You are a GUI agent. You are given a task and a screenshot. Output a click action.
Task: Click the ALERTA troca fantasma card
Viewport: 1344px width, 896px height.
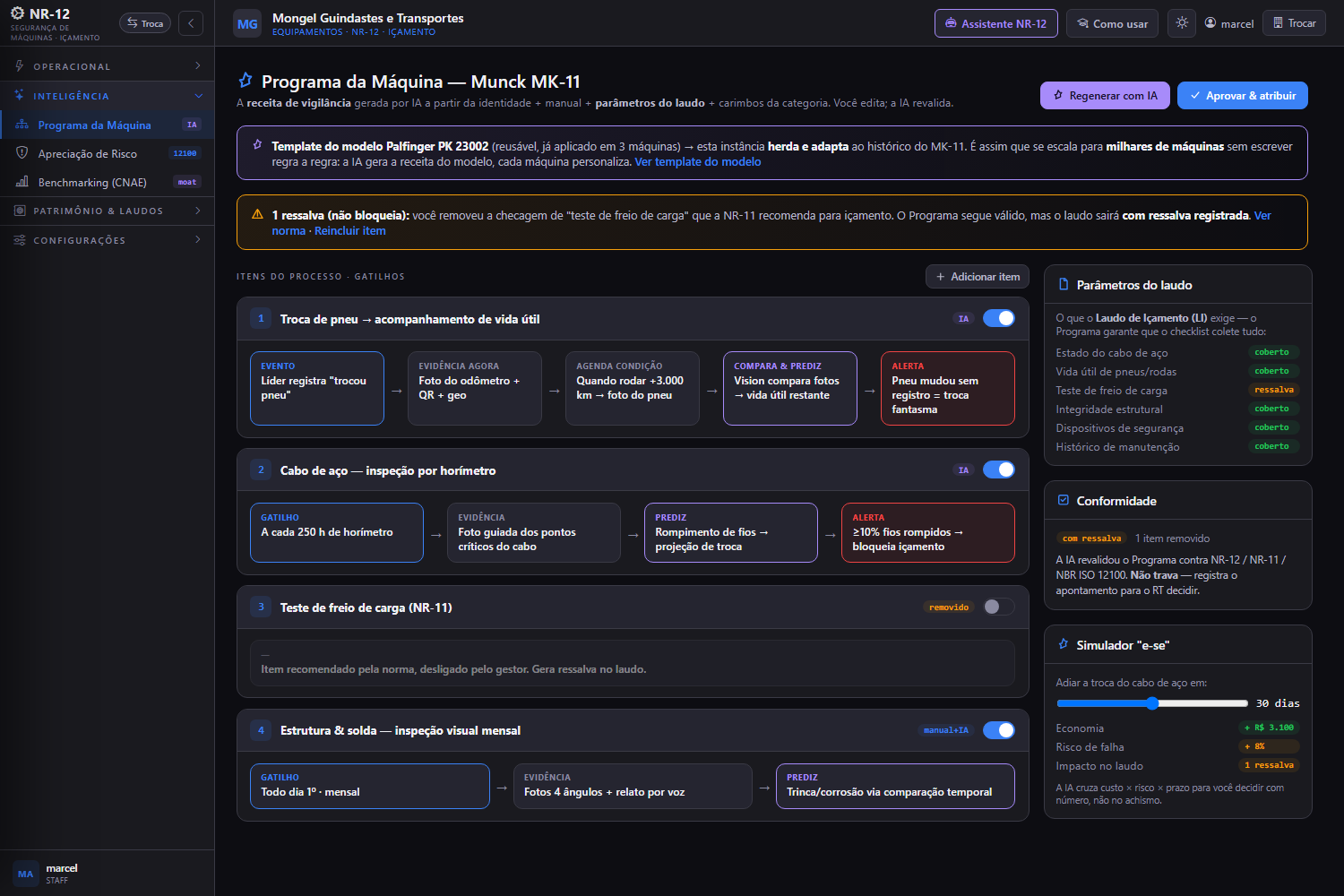pyautogui.click(x=948, y=388)
